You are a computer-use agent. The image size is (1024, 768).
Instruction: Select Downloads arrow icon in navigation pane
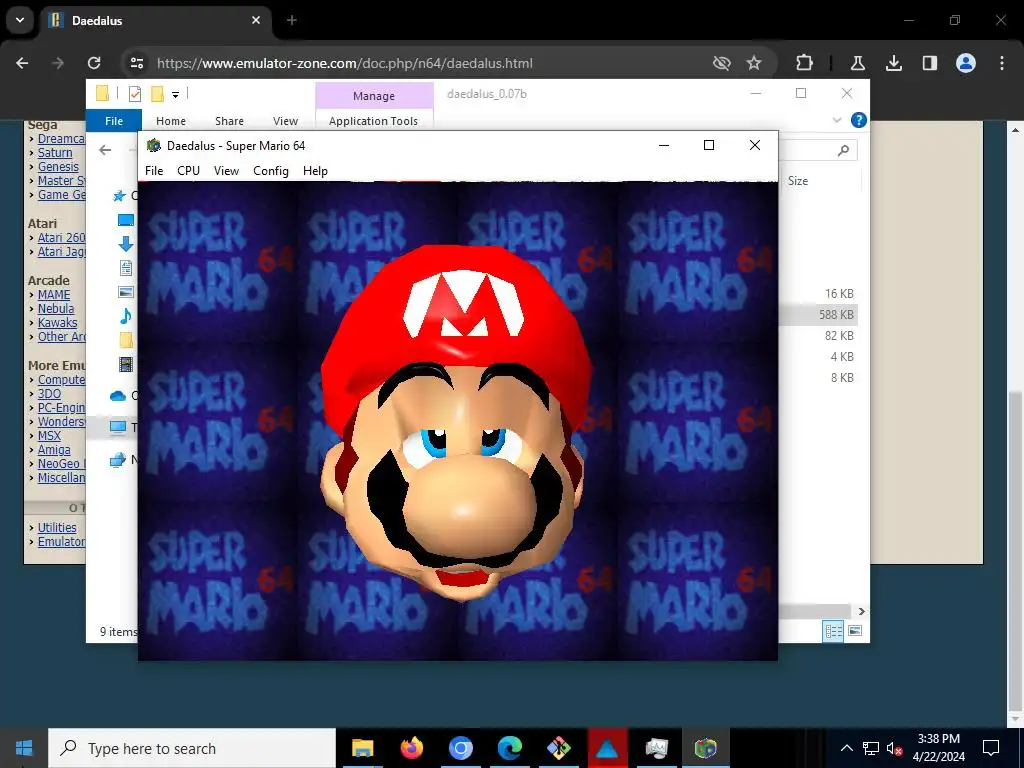(x=126, y=244)
